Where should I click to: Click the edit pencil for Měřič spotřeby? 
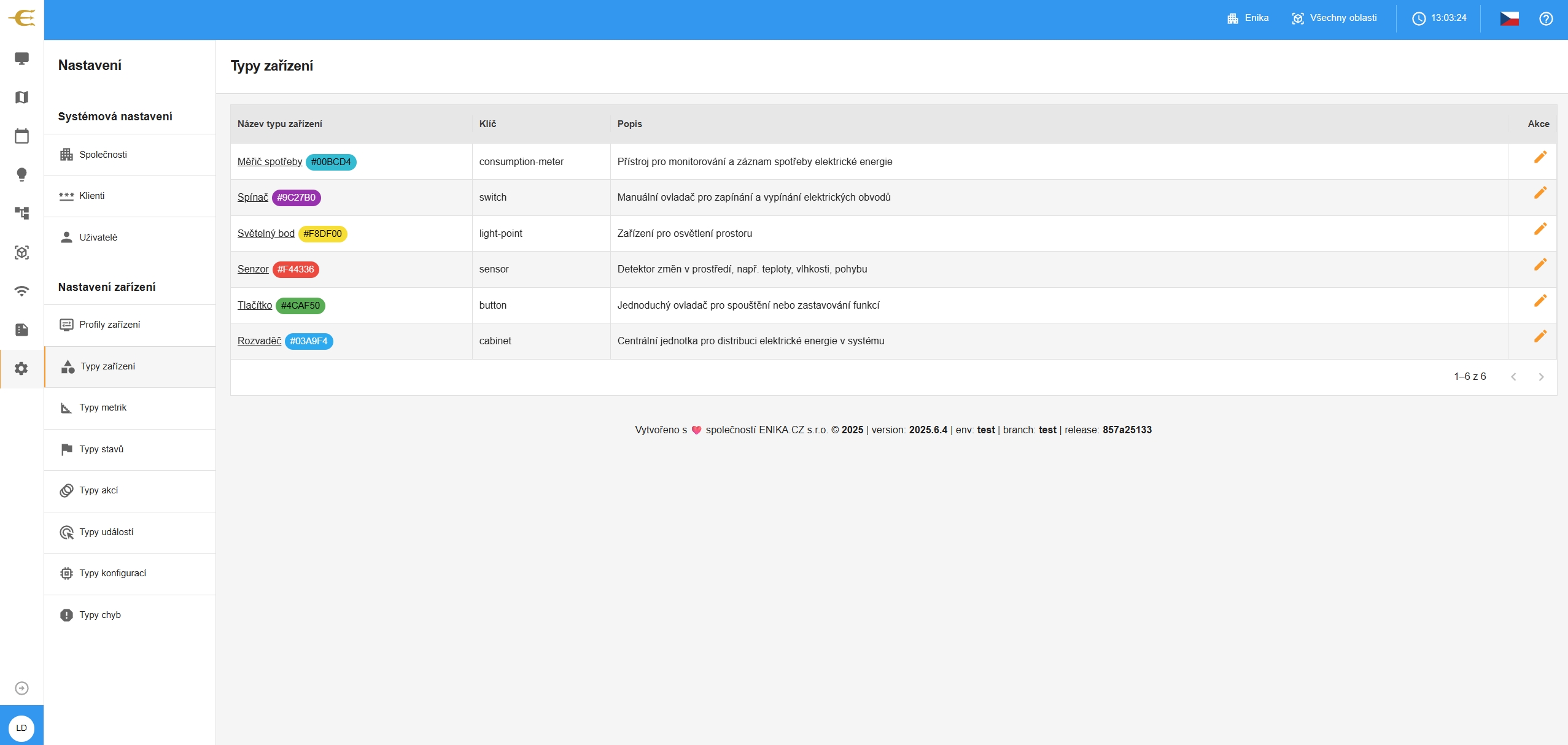point(1540,158)
